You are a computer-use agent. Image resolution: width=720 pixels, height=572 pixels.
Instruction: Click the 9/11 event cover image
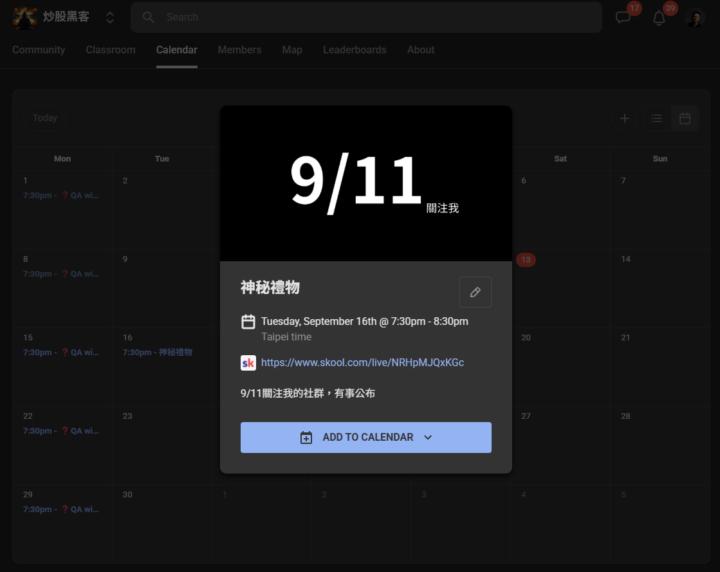click(x=366, y=183)
